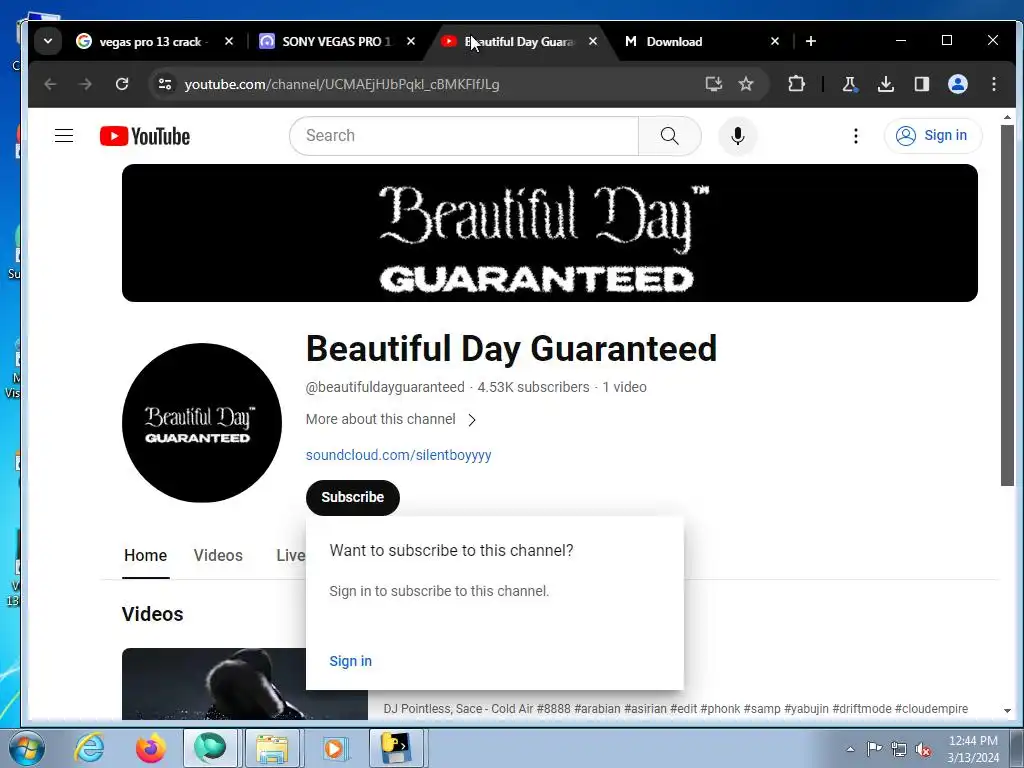Close the SONY VEGAS PRO tab
The height and width of the screenshot is (768, 1024).
[x=411, y=41]
